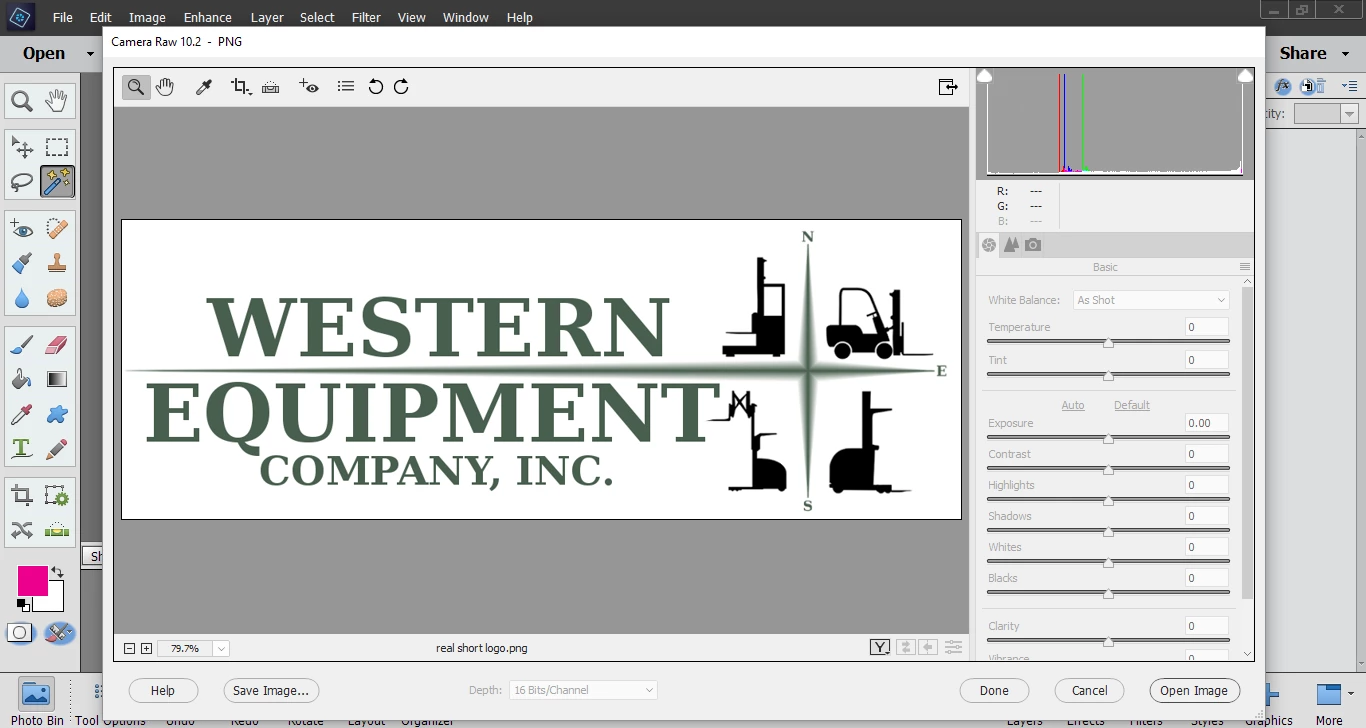
Task: Toggle the highlight clipping warning in histogram
Action: pyautogui.click(x=1245, y=76)
